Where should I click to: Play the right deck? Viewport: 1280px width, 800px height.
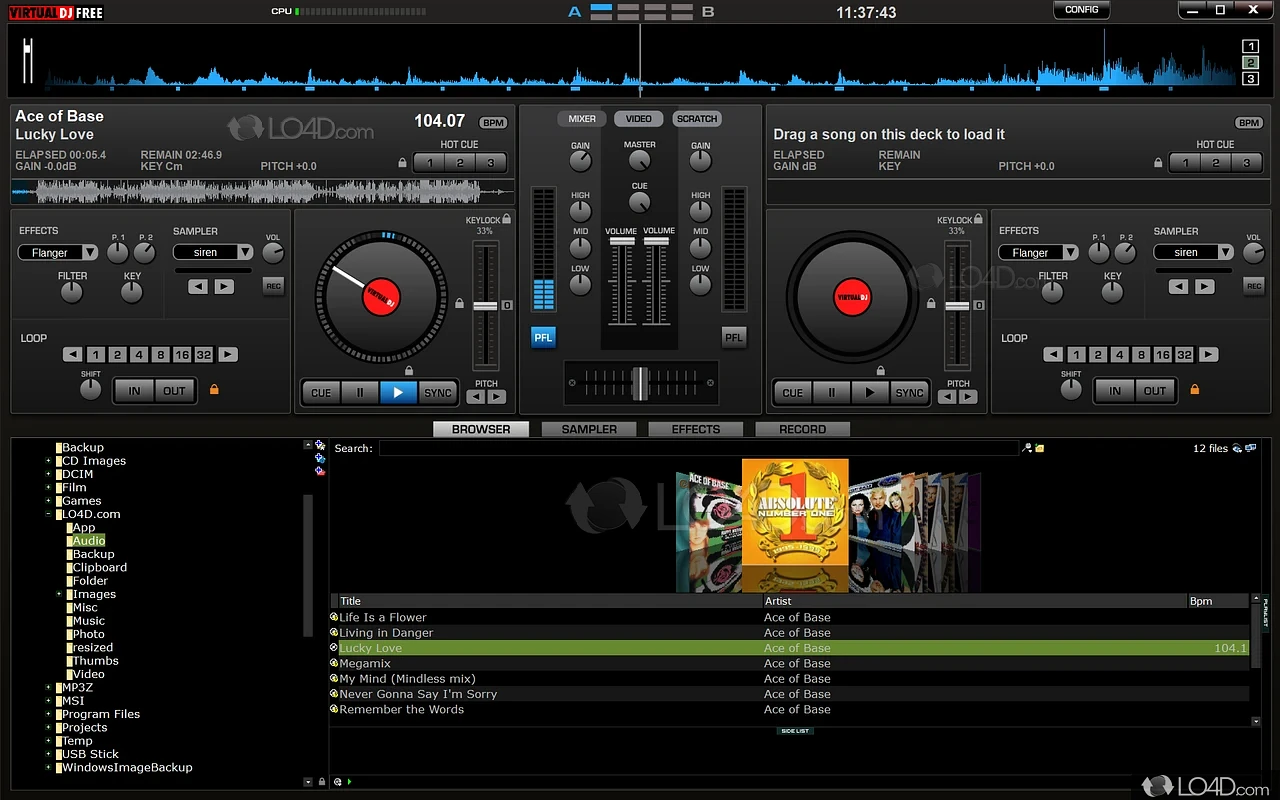click(870, 393)
